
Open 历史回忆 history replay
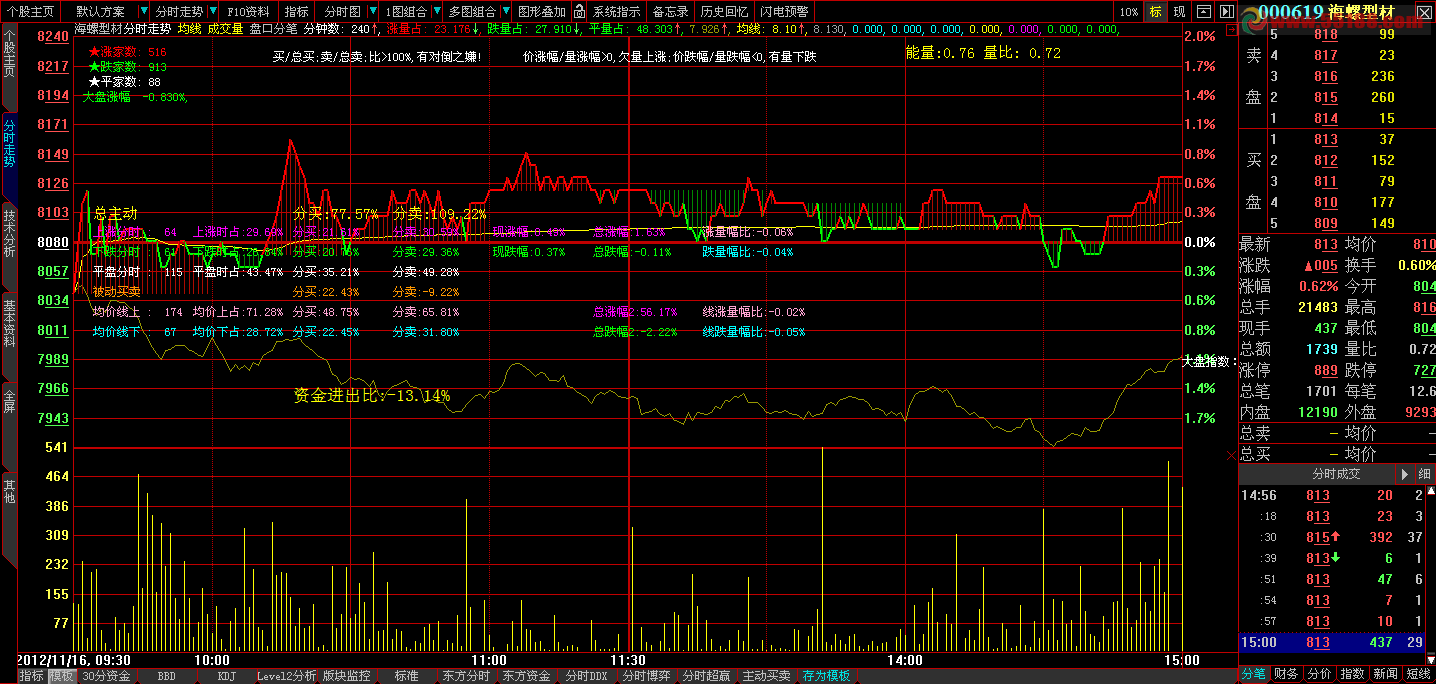tap(723, 11)
